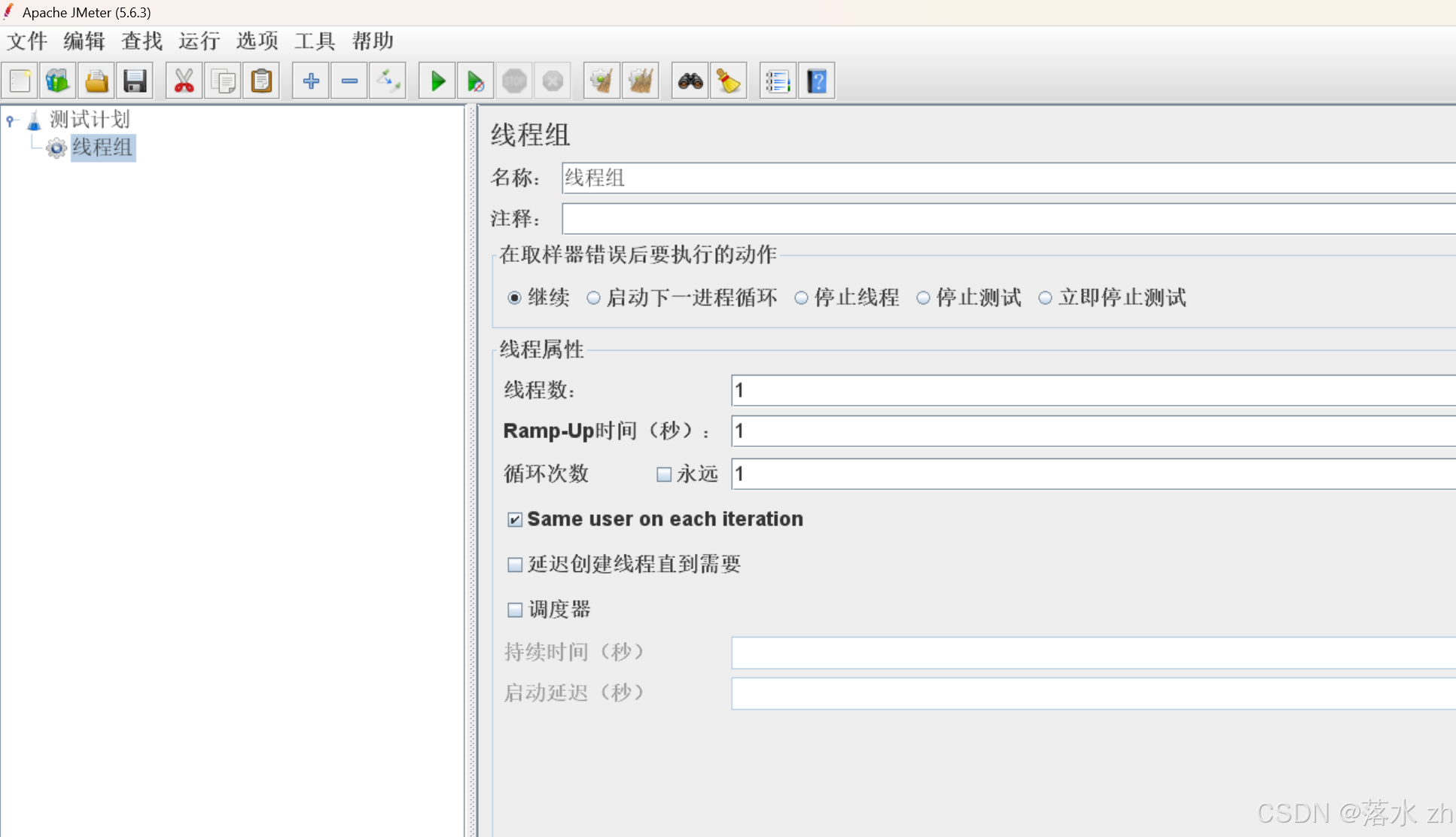The width and height of the screenshot is (1456, 837).
Task: Click the Collapse all minus icon
Action: pyautogui.click(x=349, y=81)
